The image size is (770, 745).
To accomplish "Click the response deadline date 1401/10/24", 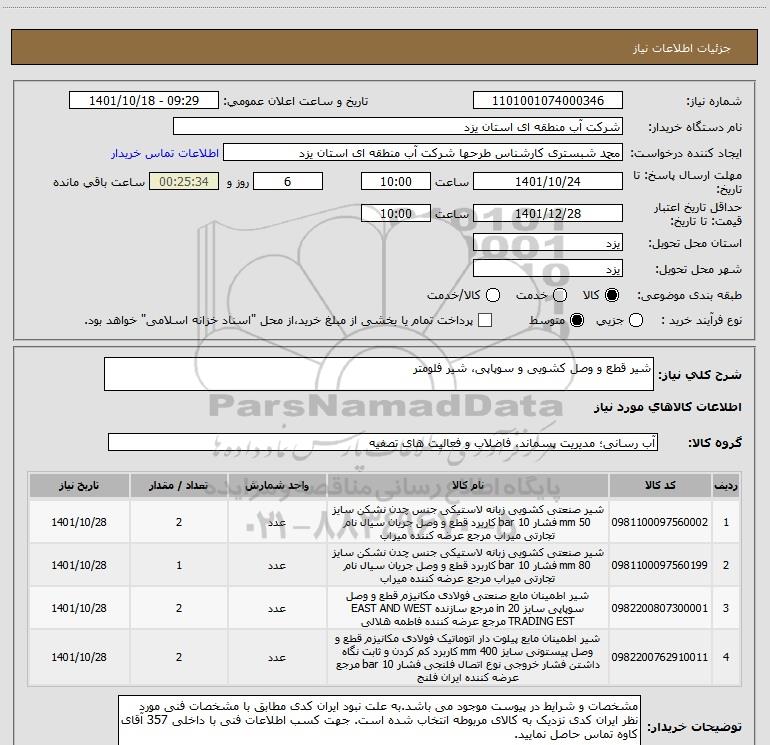I will point(548,182).
